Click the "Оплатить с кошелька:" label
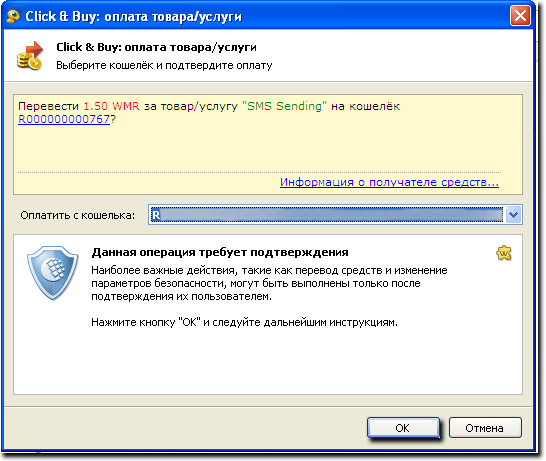 [78, 215]
